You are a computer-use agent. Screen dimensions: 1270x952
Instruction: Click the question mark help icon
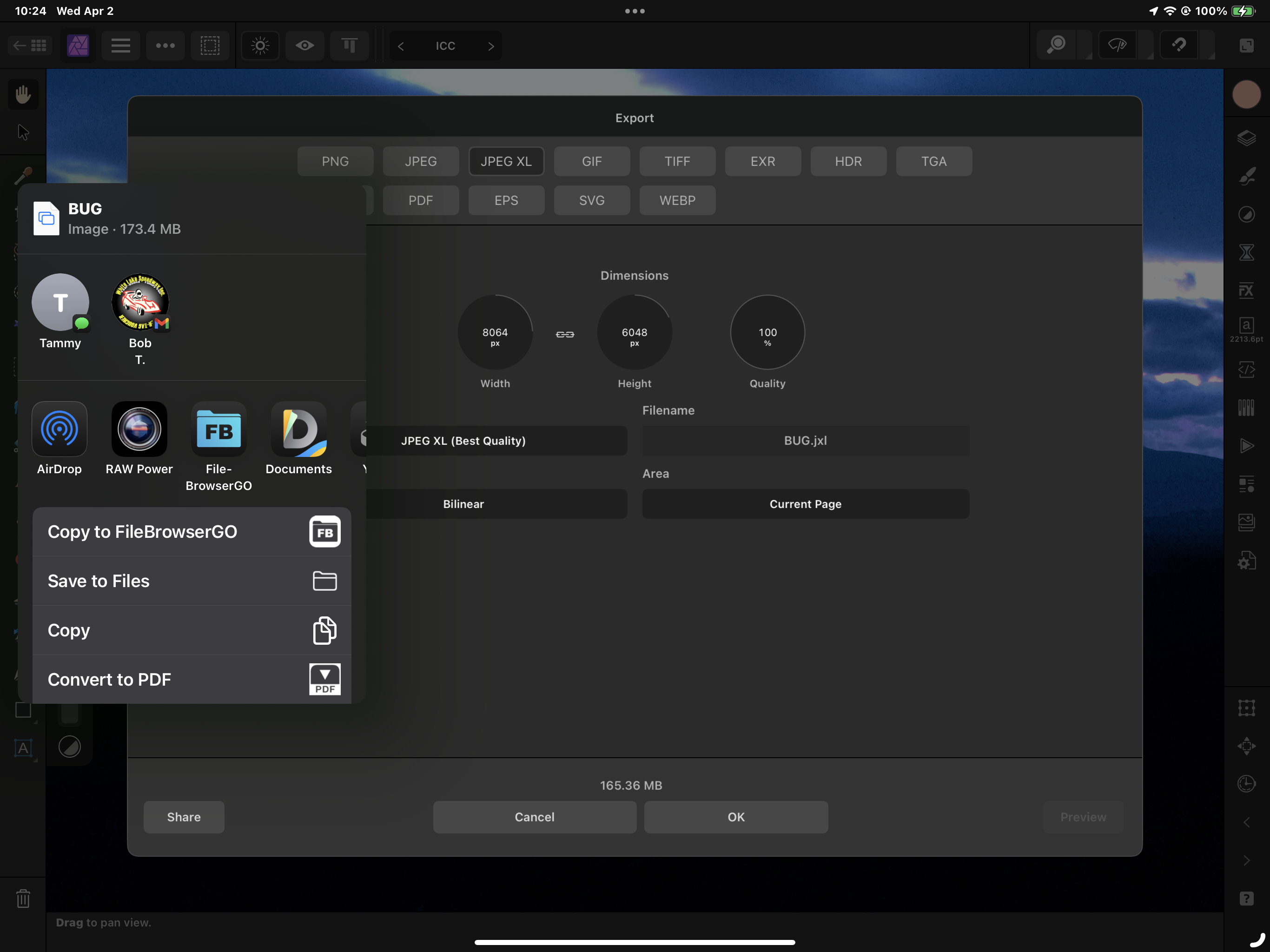[x=1246, y=899]
